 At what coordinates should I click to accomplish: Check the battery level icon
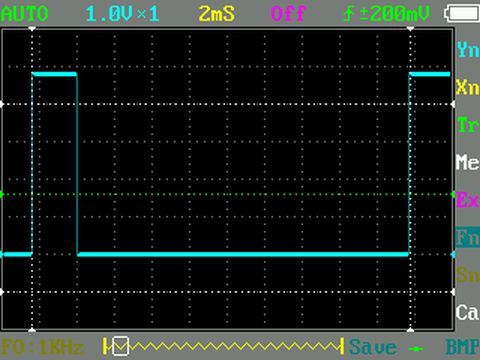[x=462, y=14]
